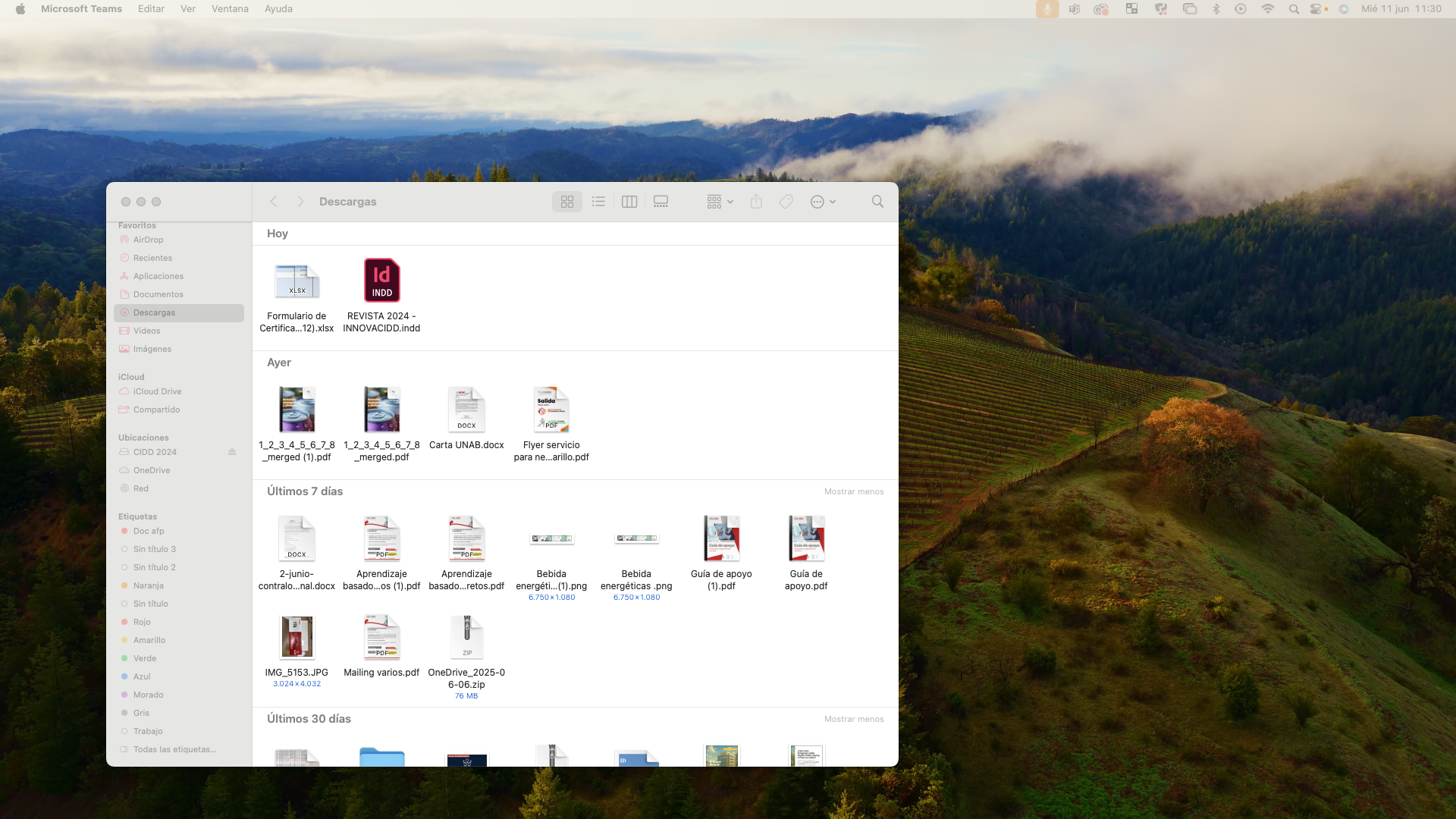Select the Gris tag
The image size is (1456, 819).
(179, 713)
